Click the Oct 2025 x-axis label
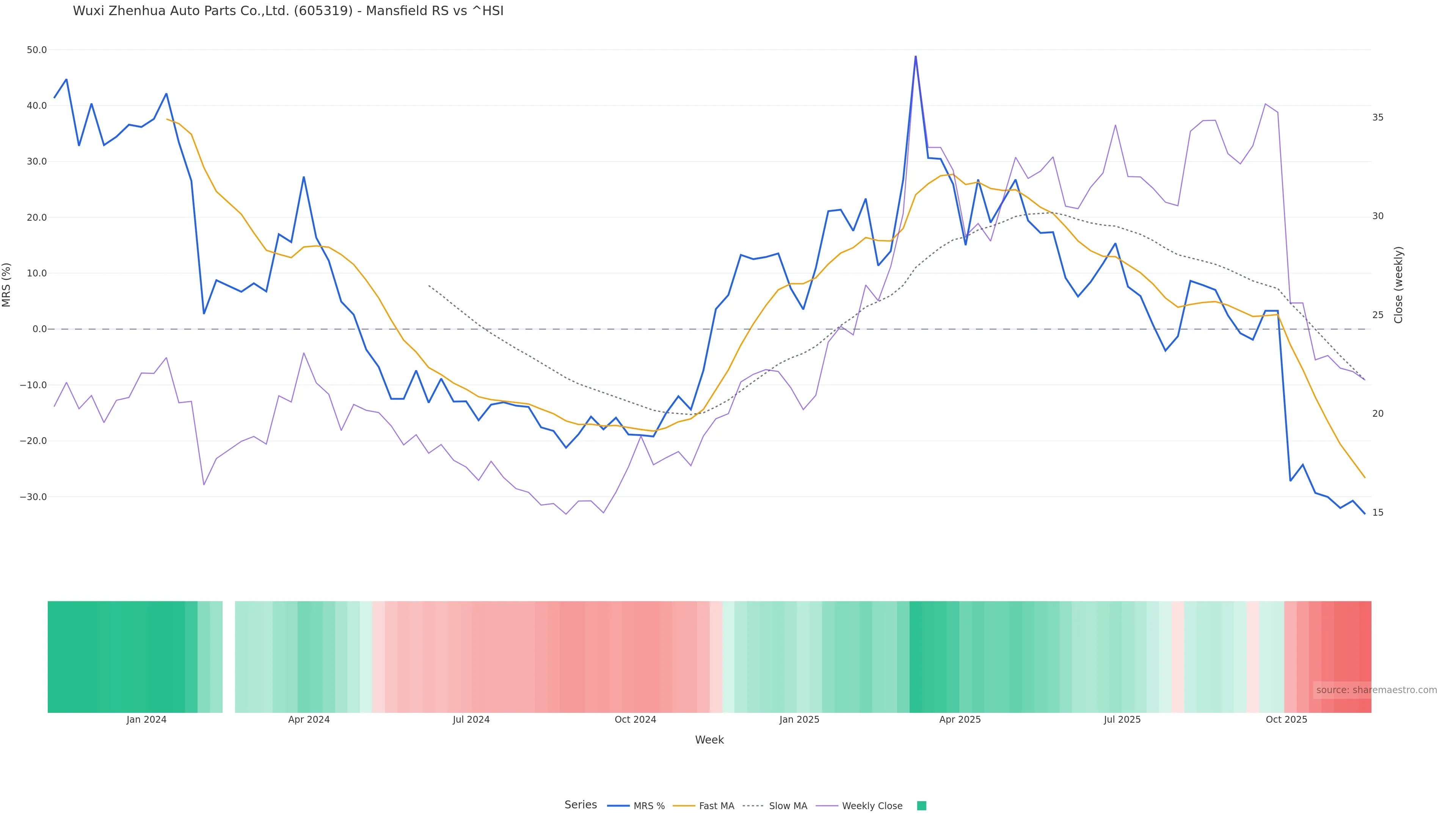1456x819 pixels. coord(1287,720)
